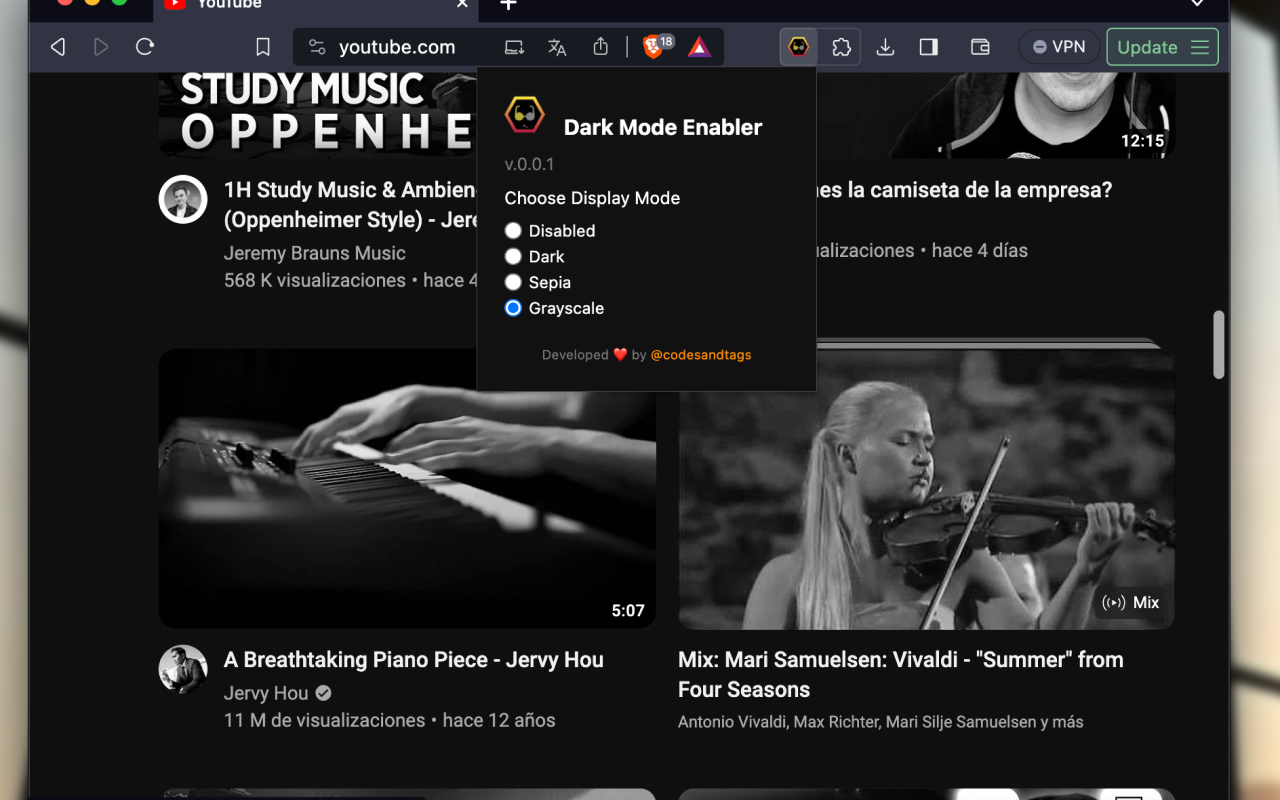
Task: Open 'A Breathtaking Piano Piece - Jervy Hou' title
Action: tap(414, 660)
